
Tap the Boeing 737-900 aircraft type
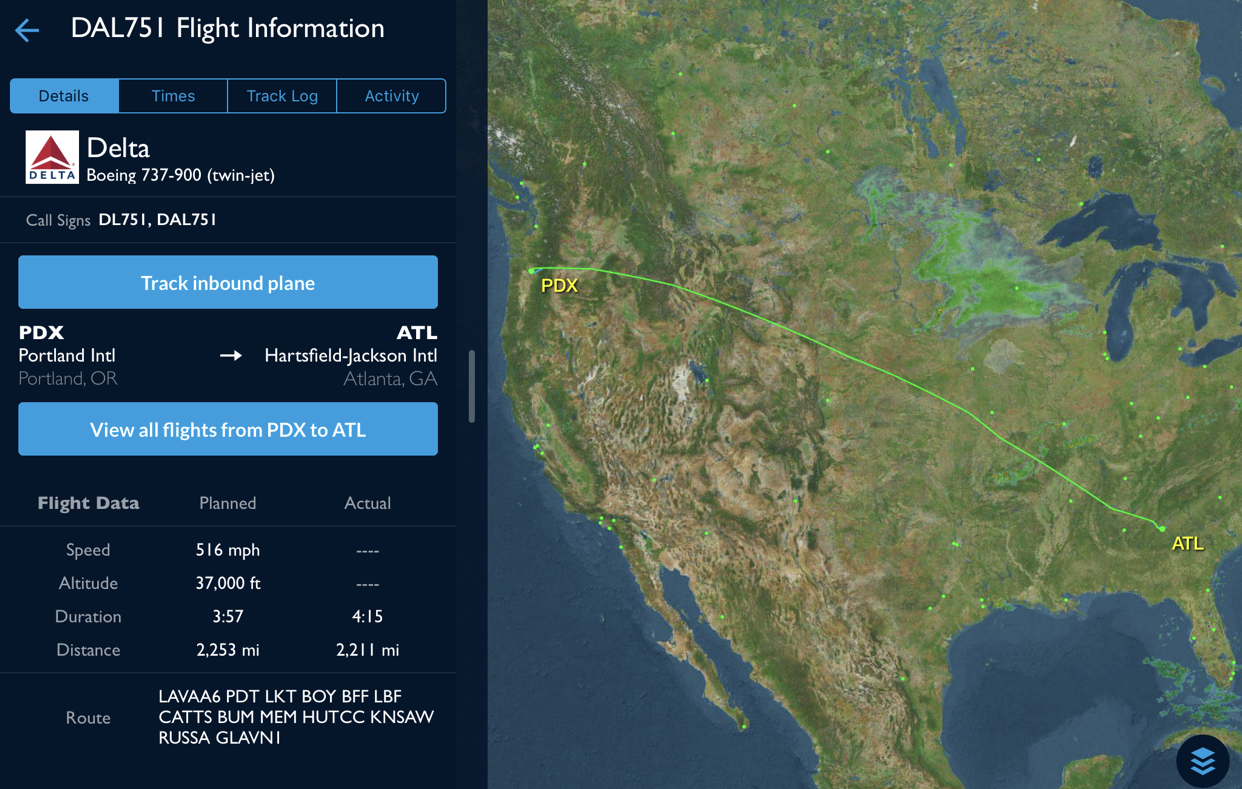pos(180,175)
